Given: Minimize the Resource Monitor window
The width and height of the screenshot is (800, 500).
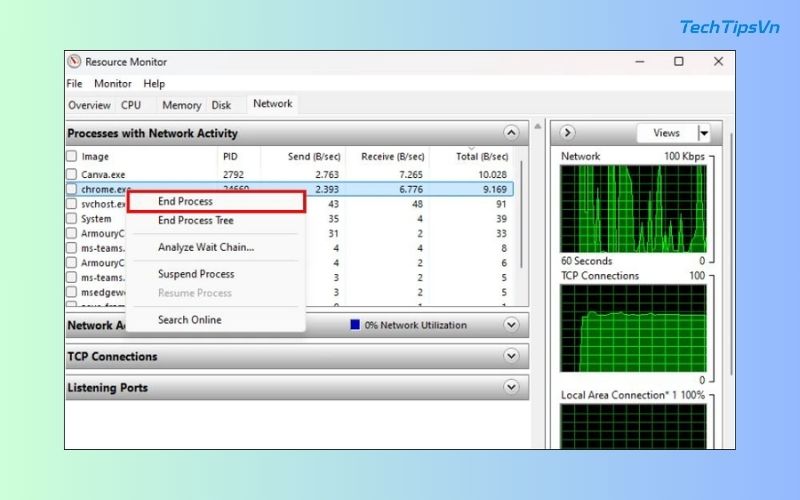Looking at the screenshot, I should point(640,62).
